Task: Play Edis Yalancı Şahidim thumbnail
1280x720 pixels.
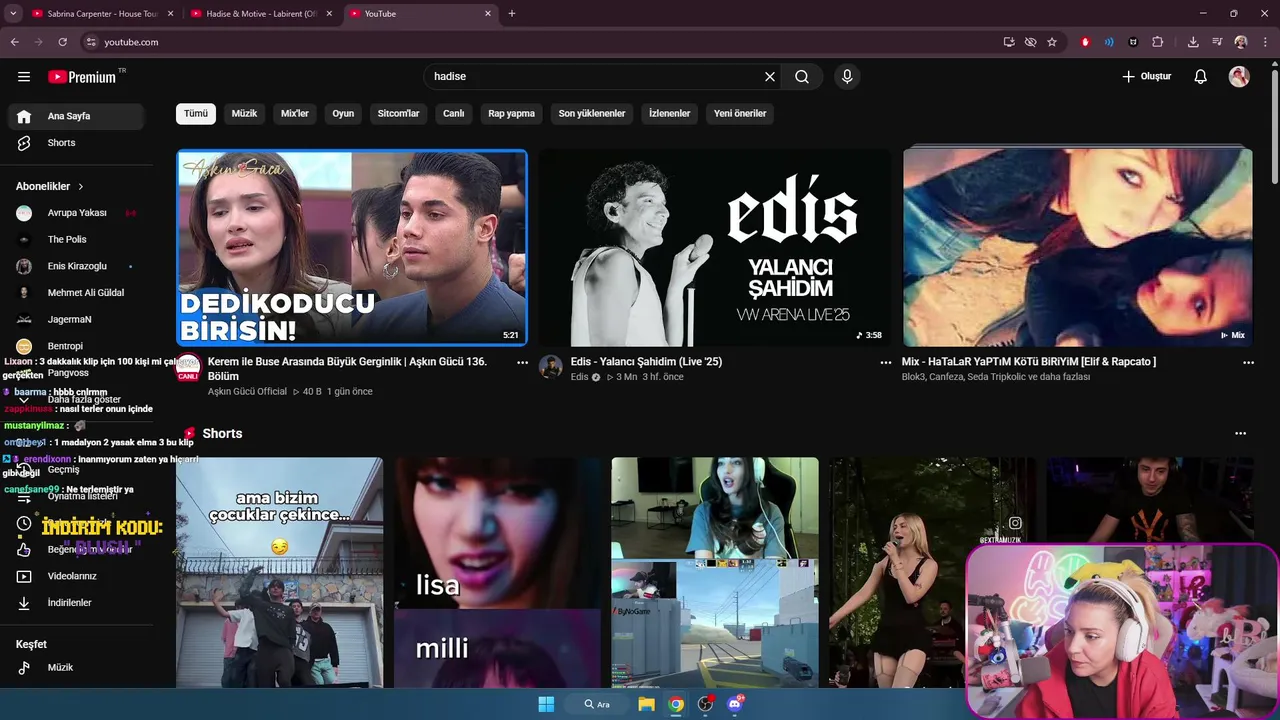Action: tap(714, 247)
